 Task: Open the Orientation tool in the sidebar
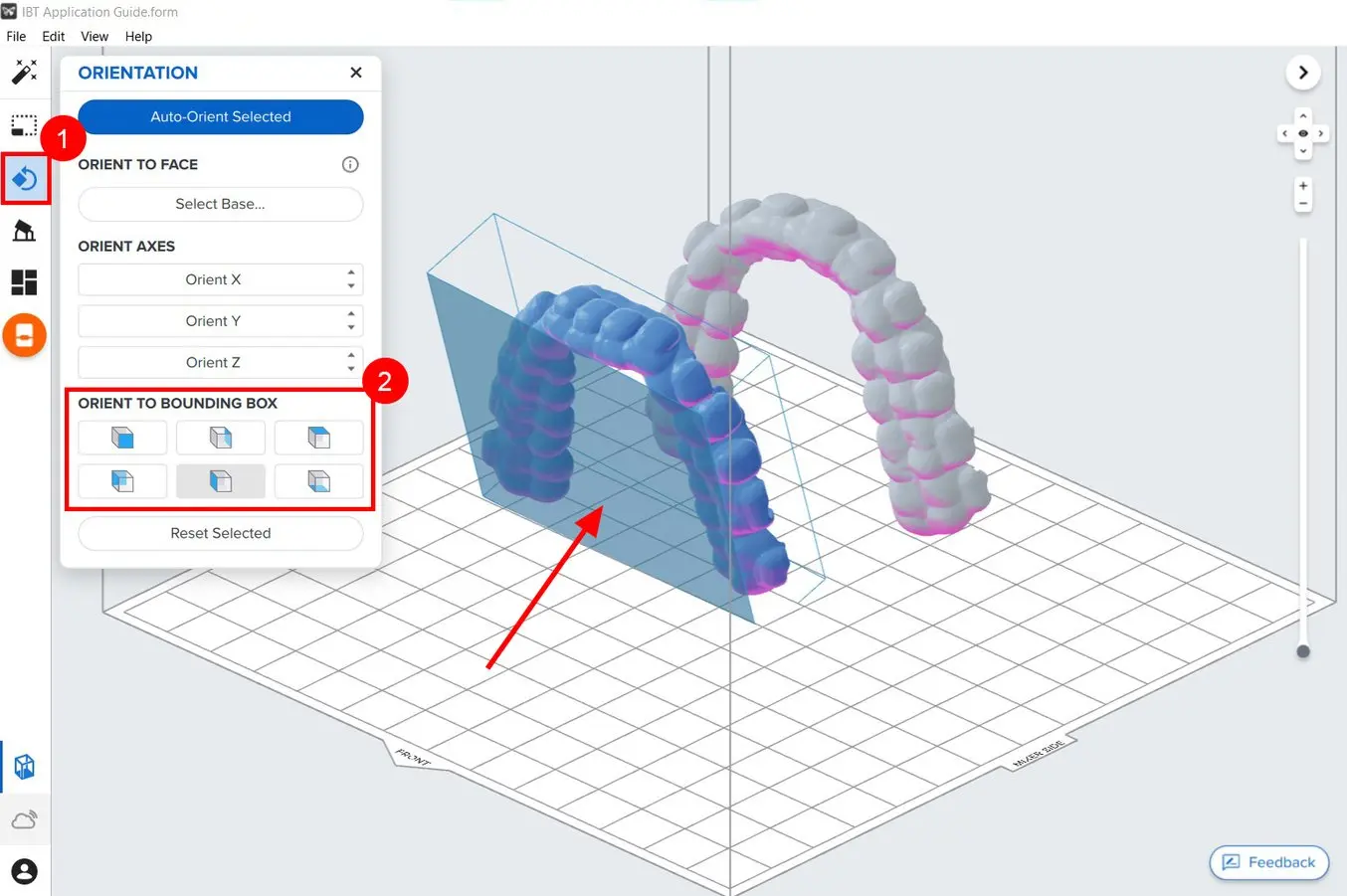25,179
